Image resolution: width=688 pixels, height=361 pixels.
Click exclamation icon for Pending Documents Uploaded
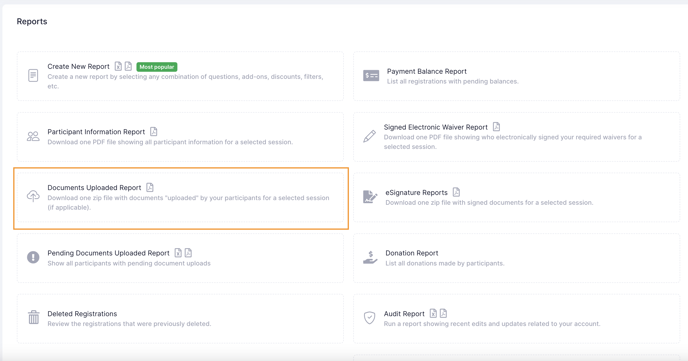33,257
